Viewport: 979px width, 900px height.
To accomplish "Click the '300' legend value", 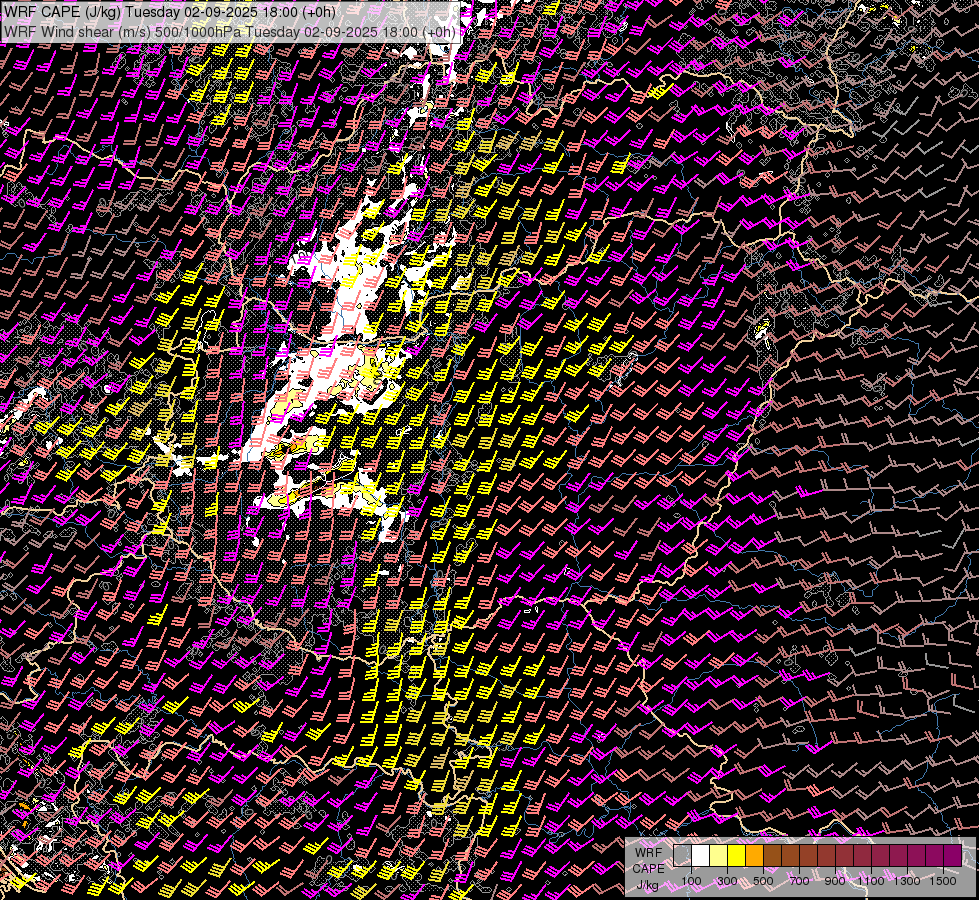I will tap(727, 881).
